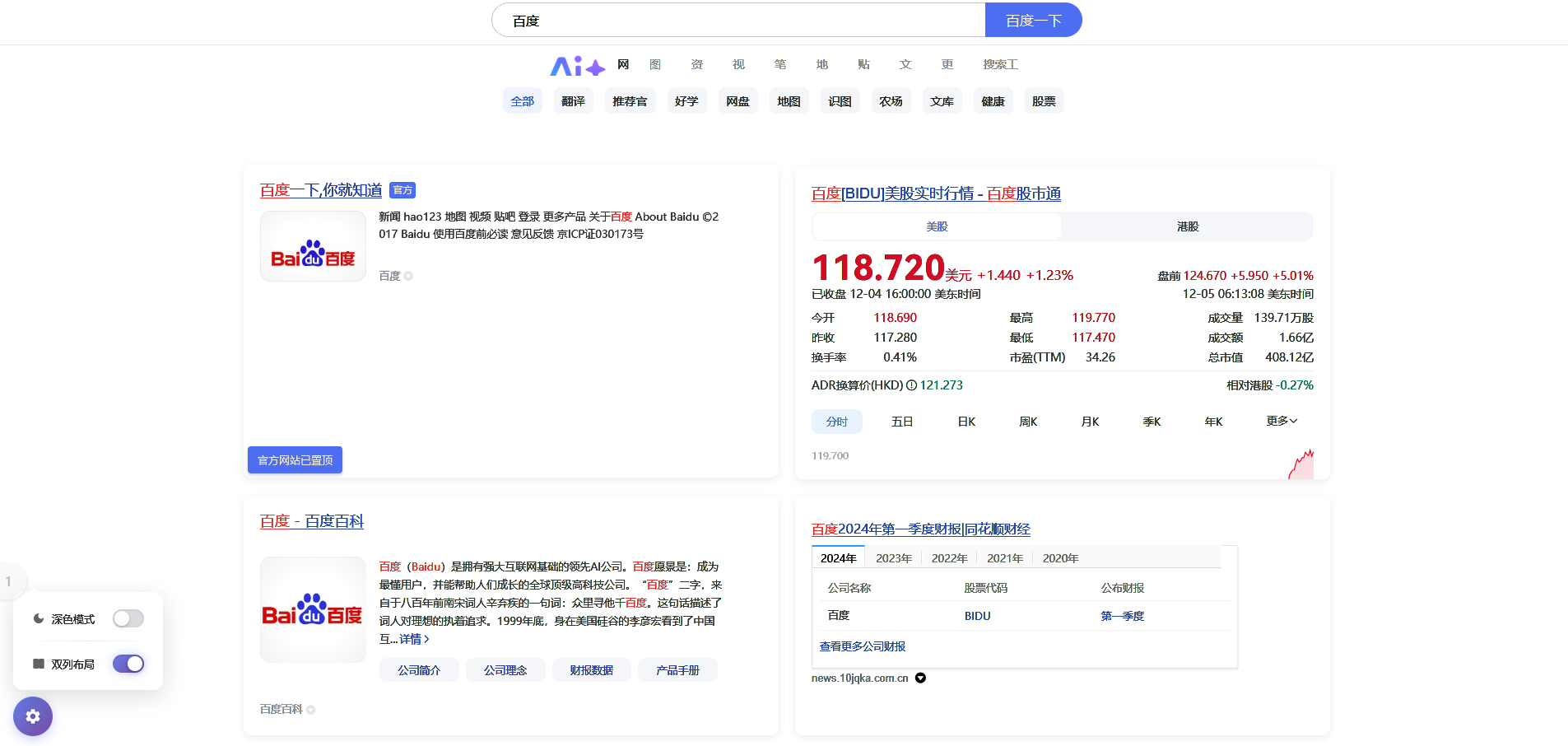Open the 百度 - 百度百科 result link
This screenshot has height=746, width=1568.
click(312, 521)
